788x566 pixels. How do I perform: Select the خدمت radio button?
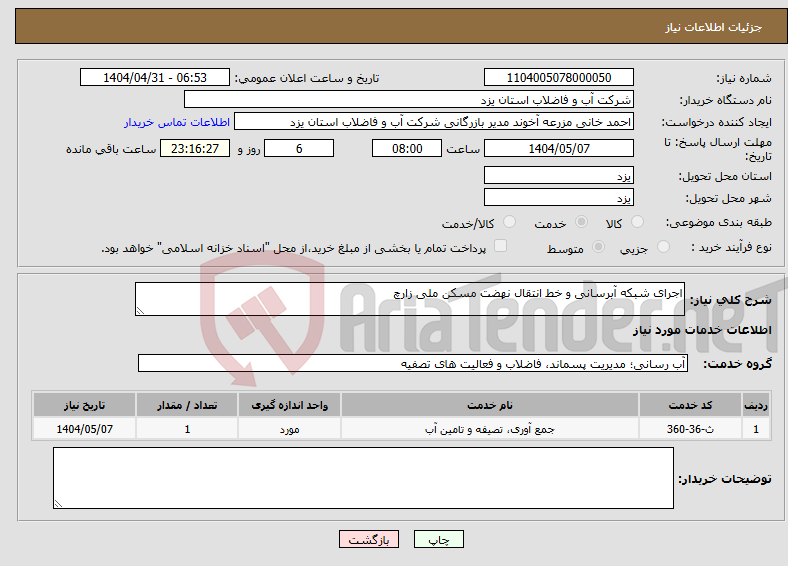581,222
